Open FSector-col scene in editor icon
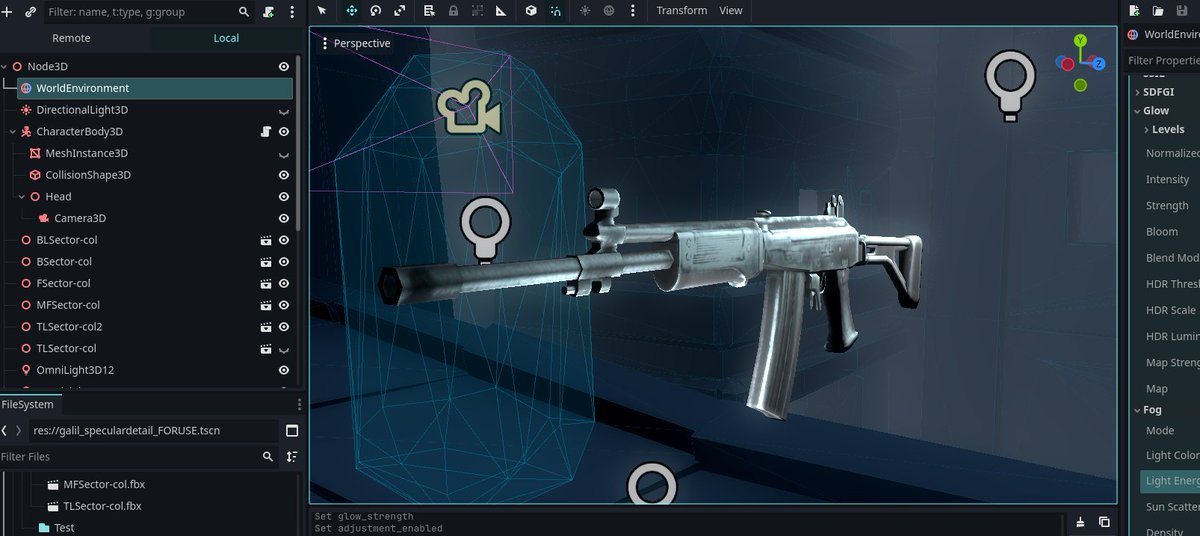The image size is (1200, 536). (266, 284)
